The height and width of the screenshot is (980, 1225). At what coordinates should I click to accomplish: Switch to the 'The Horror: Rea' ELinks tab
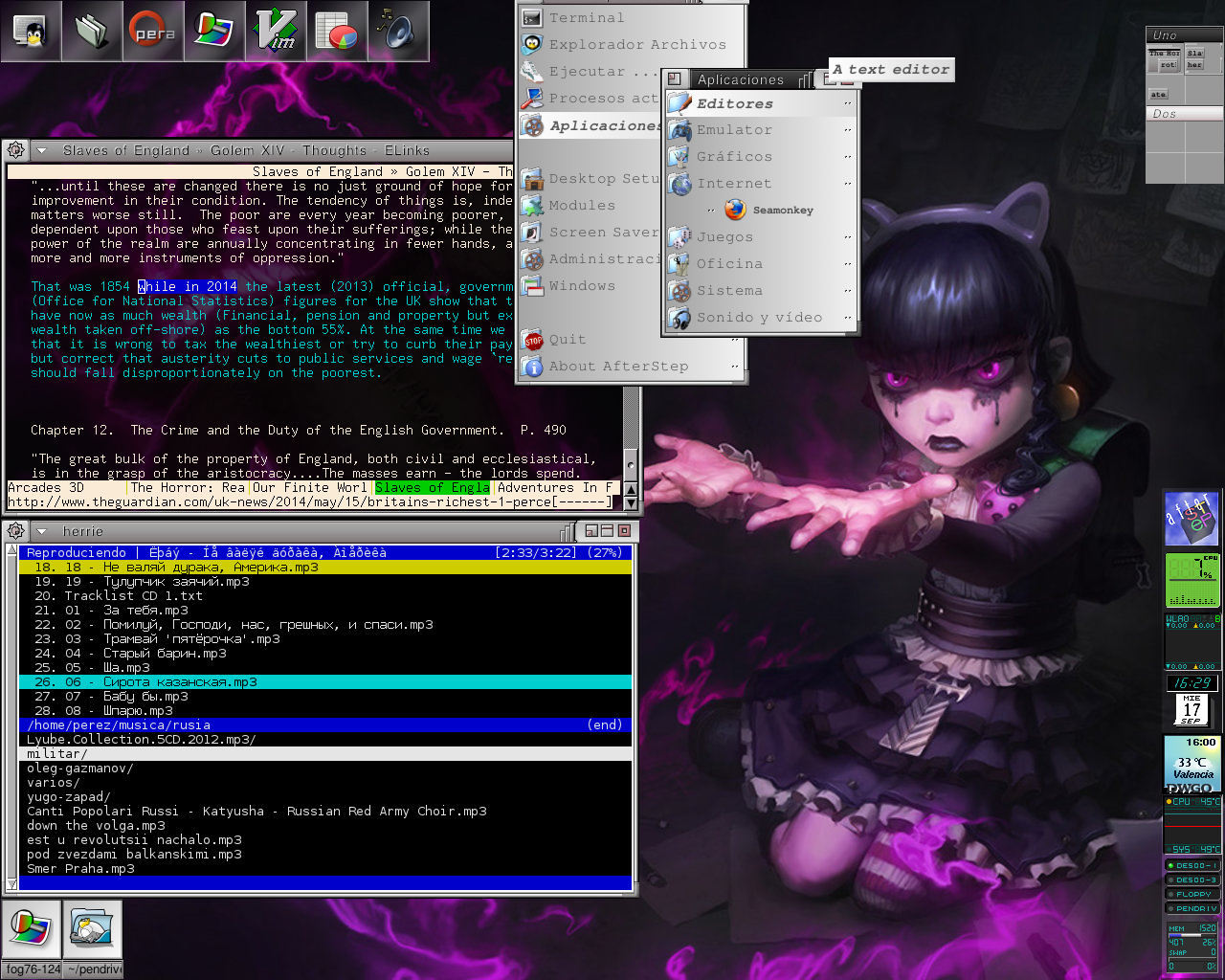(188, 487)
